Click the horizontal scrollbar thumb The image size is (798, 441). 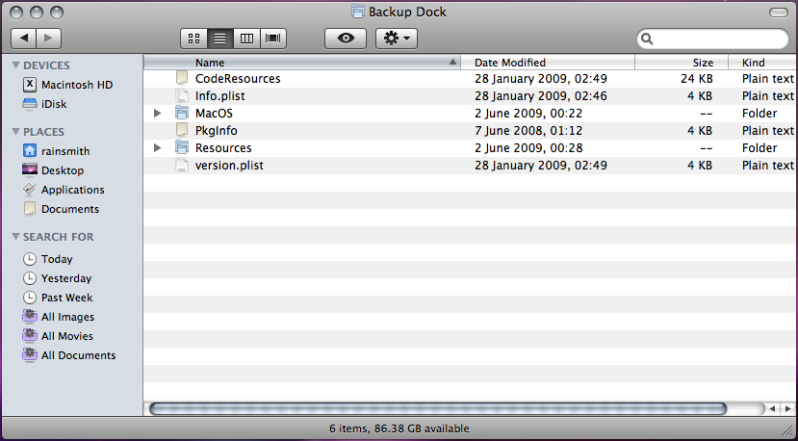coord(438,408)
